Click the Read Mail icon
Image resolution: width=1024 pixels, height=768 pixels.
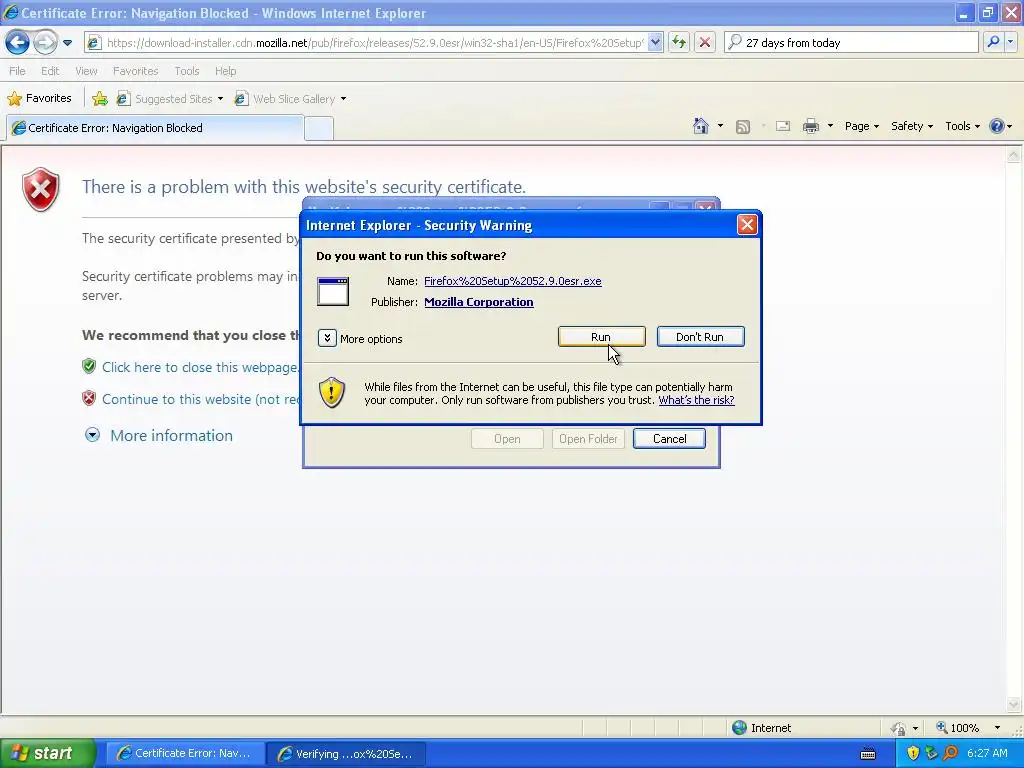click(783, 126)
